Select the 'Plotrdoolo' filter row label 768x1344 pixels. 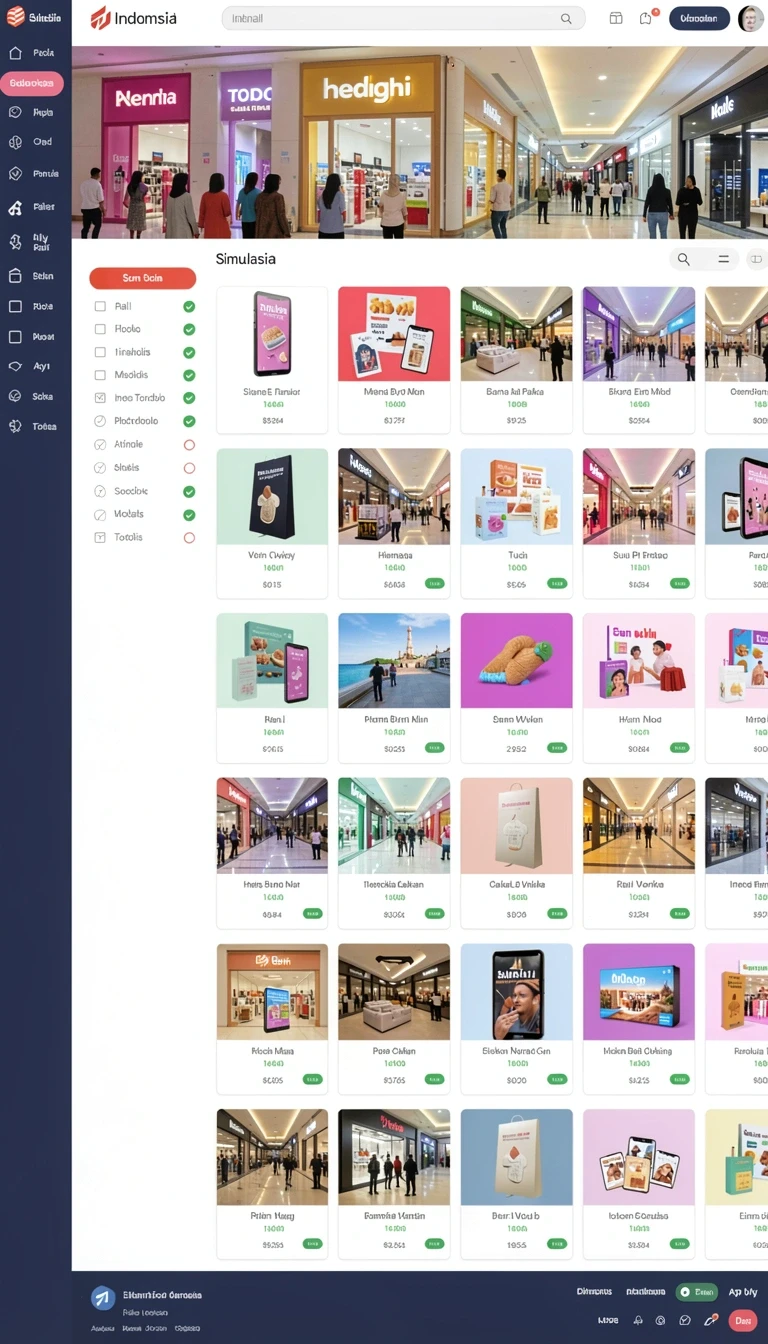pos(136,421)
